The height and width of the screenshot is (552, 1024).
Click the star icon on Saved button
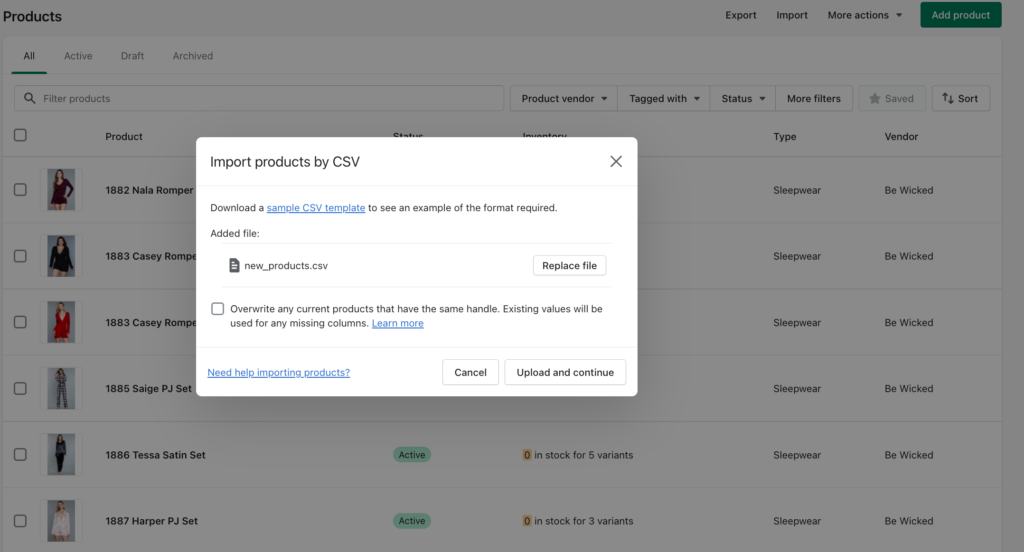pyautogui.click(x=874, y=99)
